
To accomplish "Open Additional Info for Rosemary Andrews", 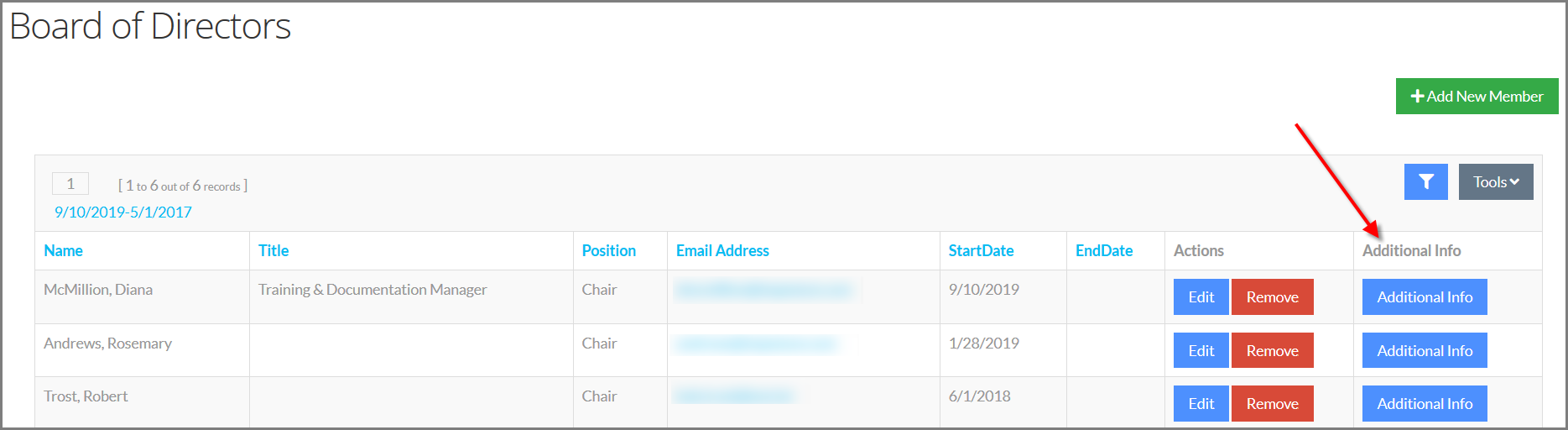I will (1425, 350).
